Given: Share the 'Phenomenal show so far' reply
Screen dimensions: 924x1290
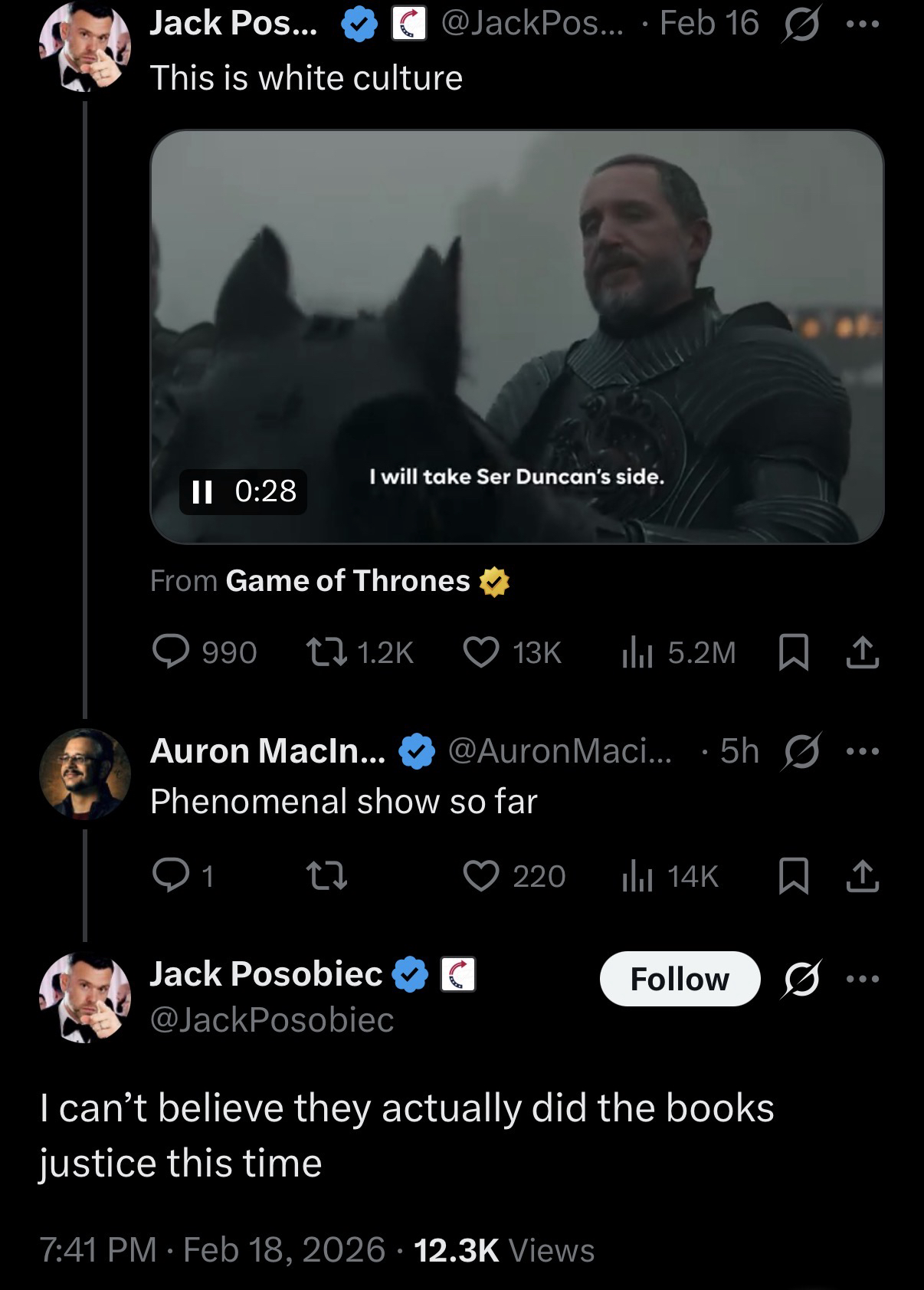Looking at the screenshot, I should pos(862,875).
